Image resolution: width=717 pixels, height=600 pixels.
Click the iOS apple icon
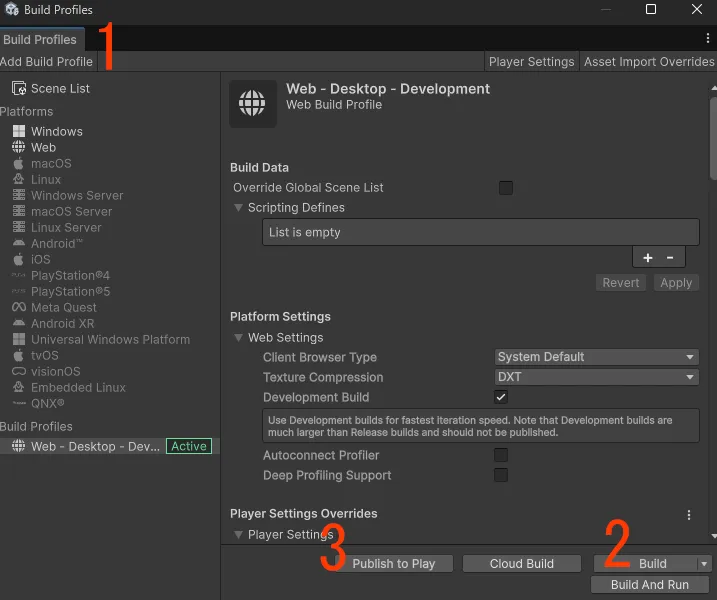point(18,259)
